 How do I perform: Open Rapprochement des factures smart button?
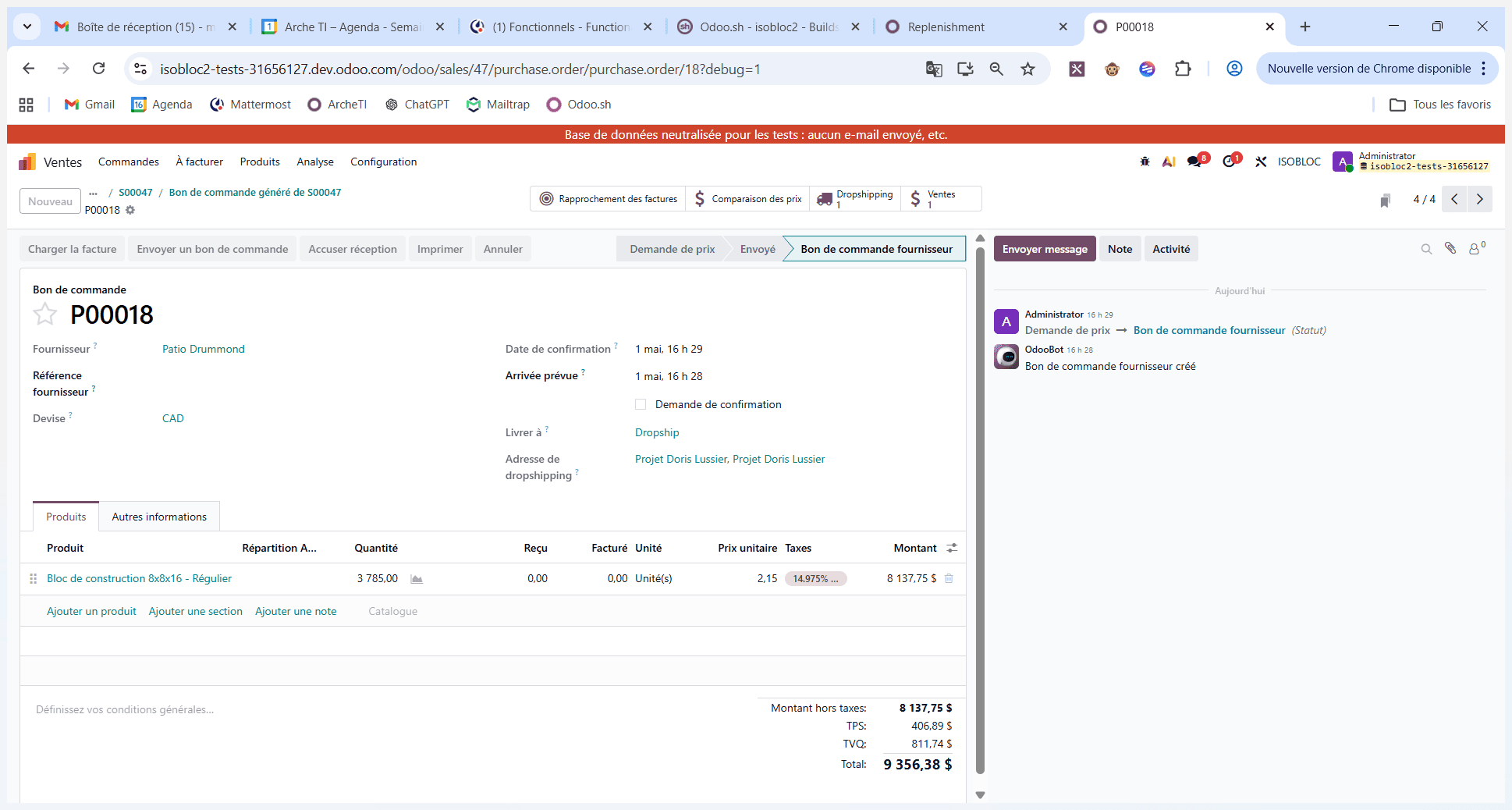click(x=609, y=199)
